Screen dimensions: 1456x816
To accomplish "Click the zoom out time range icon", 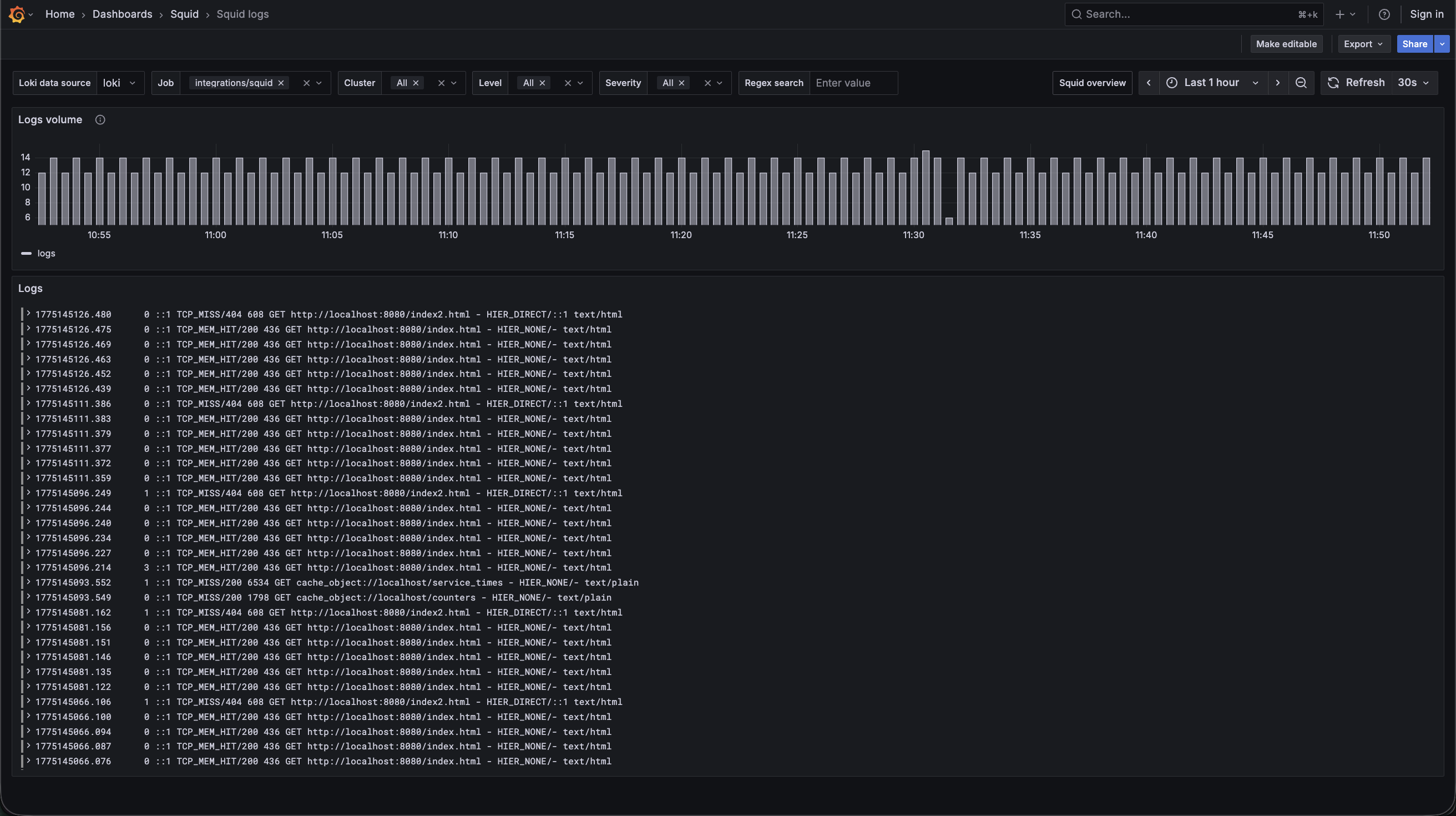I will coord(1301,83).
